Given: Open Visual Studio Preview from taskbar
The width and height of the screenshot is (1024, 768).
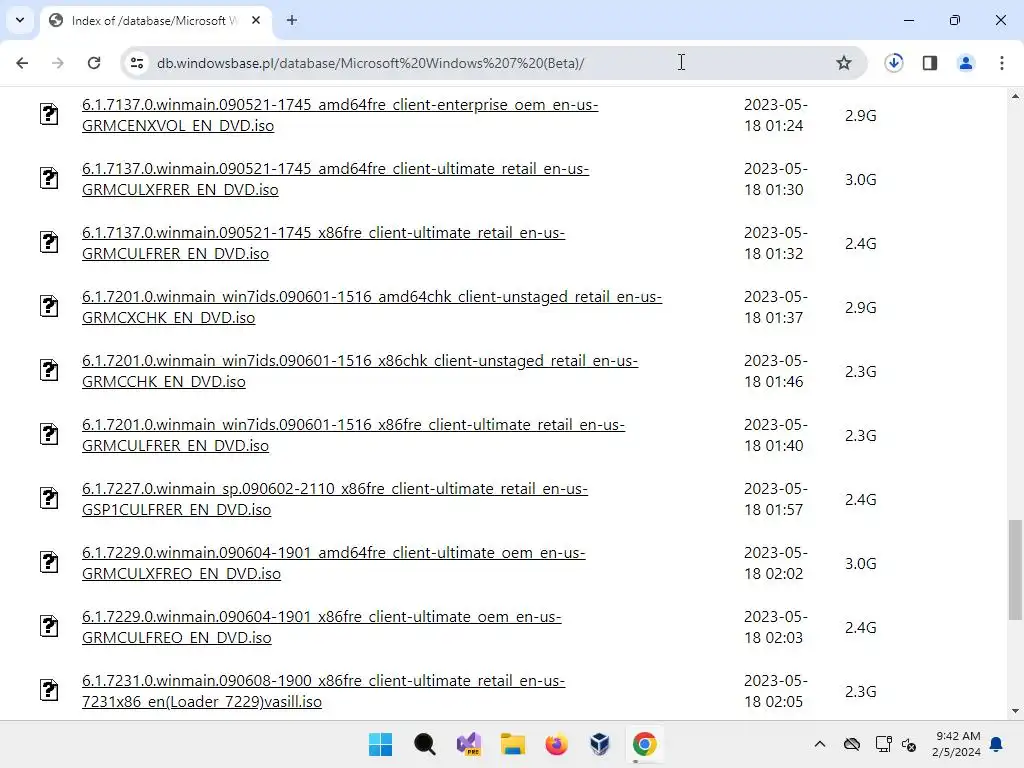Looking at the screenshot, I should pyautogui.click(x=469, y=744).
